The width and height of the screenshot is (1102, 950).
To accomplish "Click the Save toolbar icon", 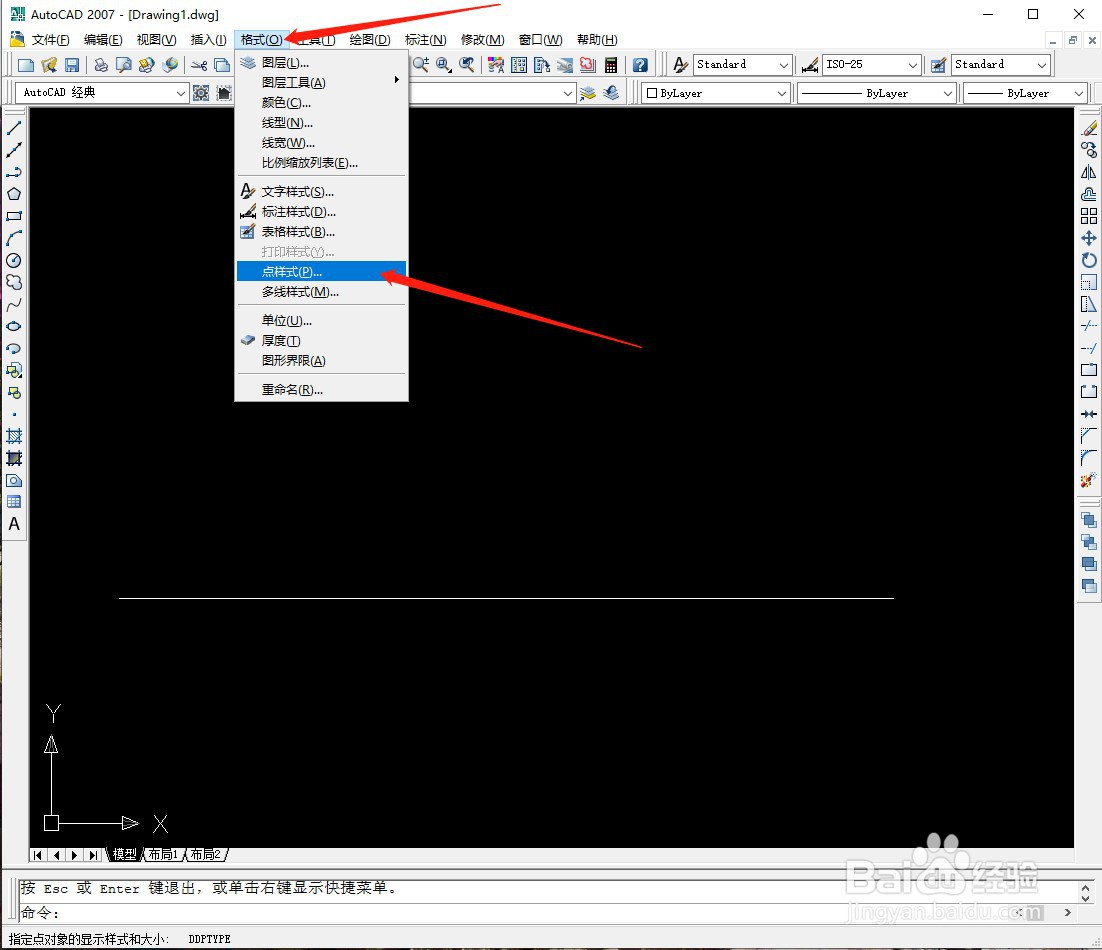I will coord(72,65).
